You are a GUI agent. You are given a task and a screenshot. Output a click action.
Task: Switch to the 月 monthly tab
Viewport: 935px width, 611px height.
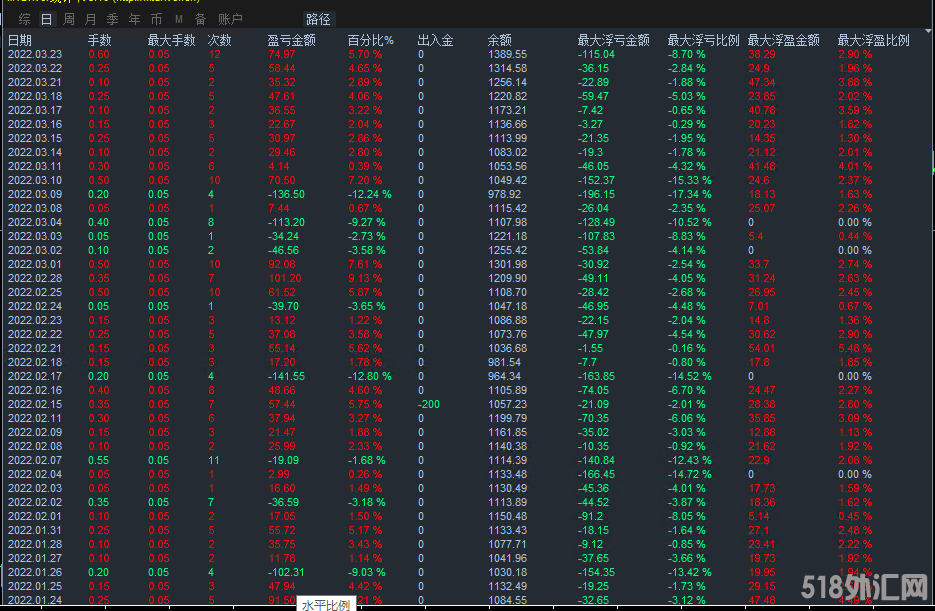(x=90, y=19)
